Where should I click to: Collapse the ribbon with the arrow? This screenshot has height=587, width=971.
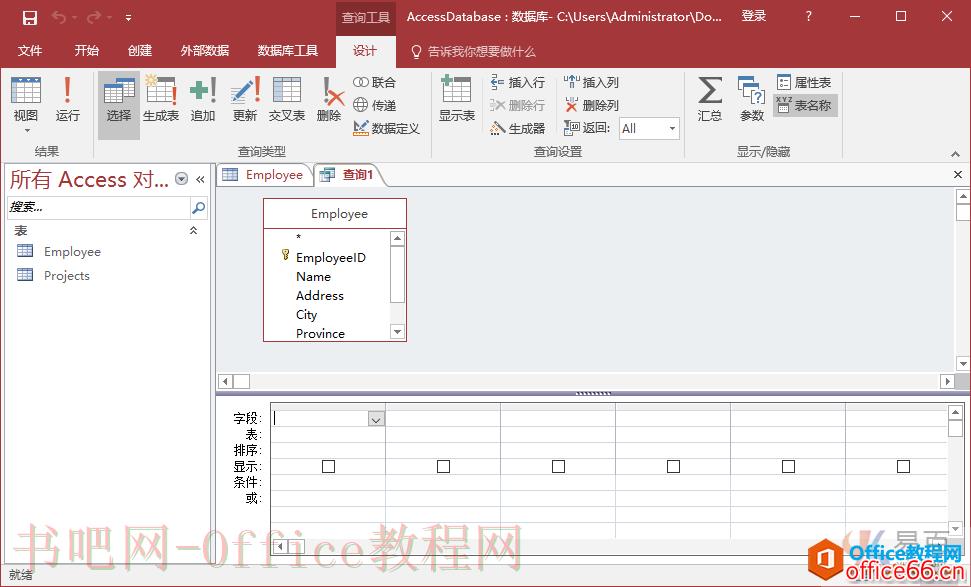(x=956, y=154)
